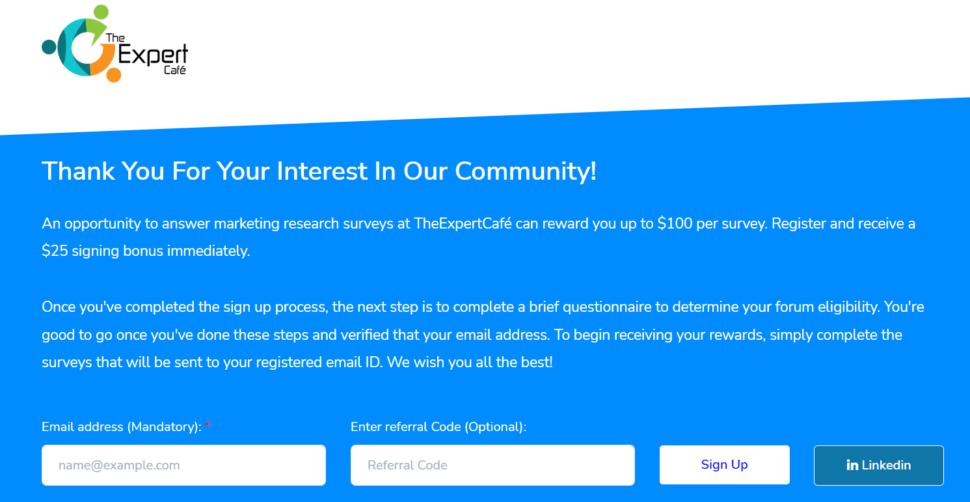Click the 'Enter referral Code (Optional)' label

click(438, 427)
